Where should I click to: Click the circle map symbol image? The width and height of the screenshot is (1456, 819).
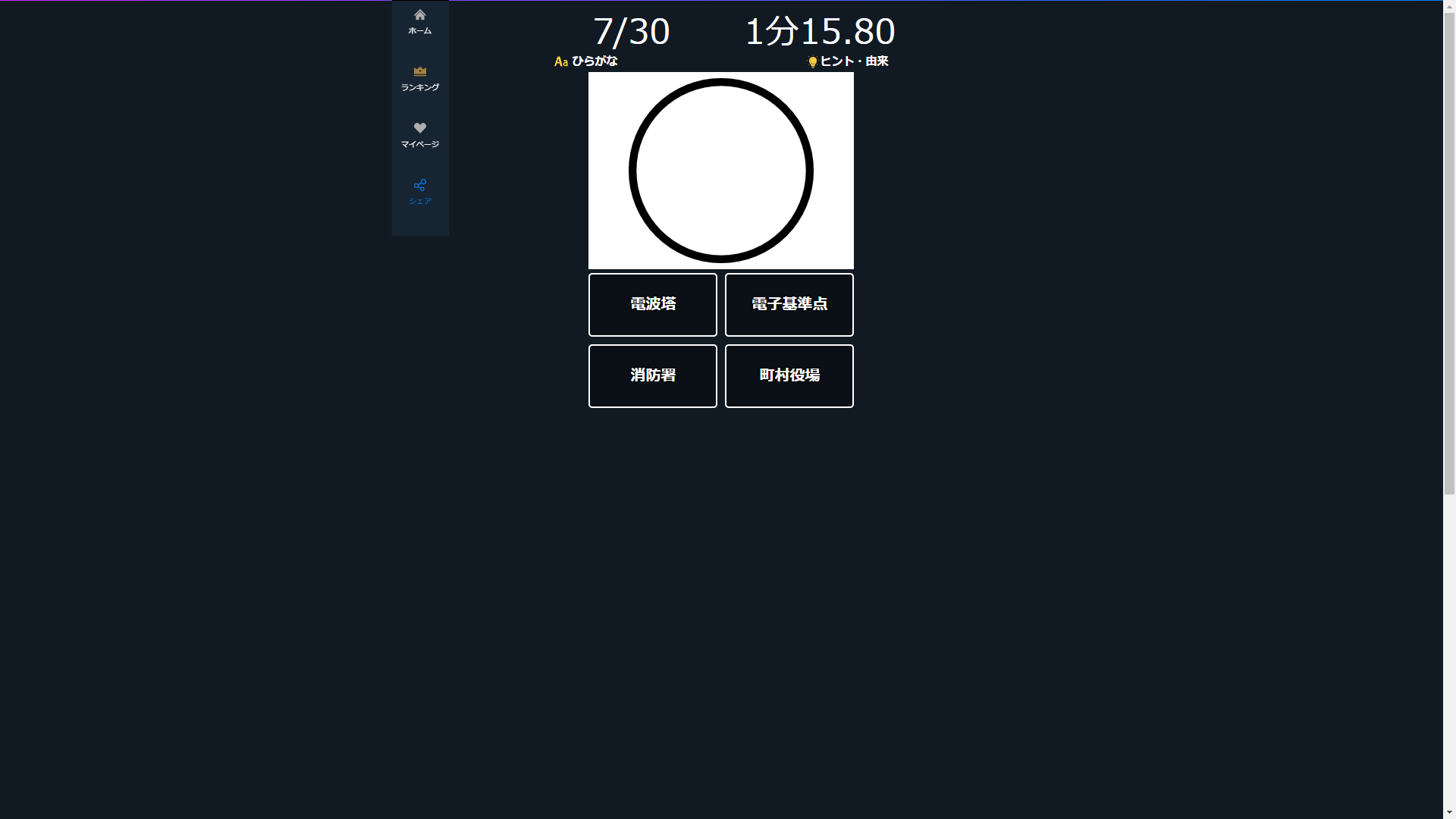721,171
